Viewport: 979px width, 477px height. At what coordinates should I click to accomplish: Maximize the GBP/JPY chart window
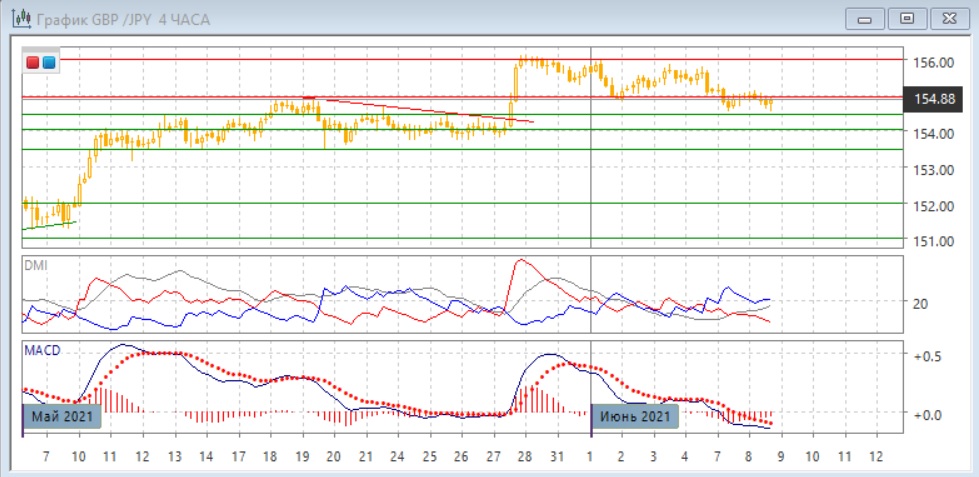907,18
